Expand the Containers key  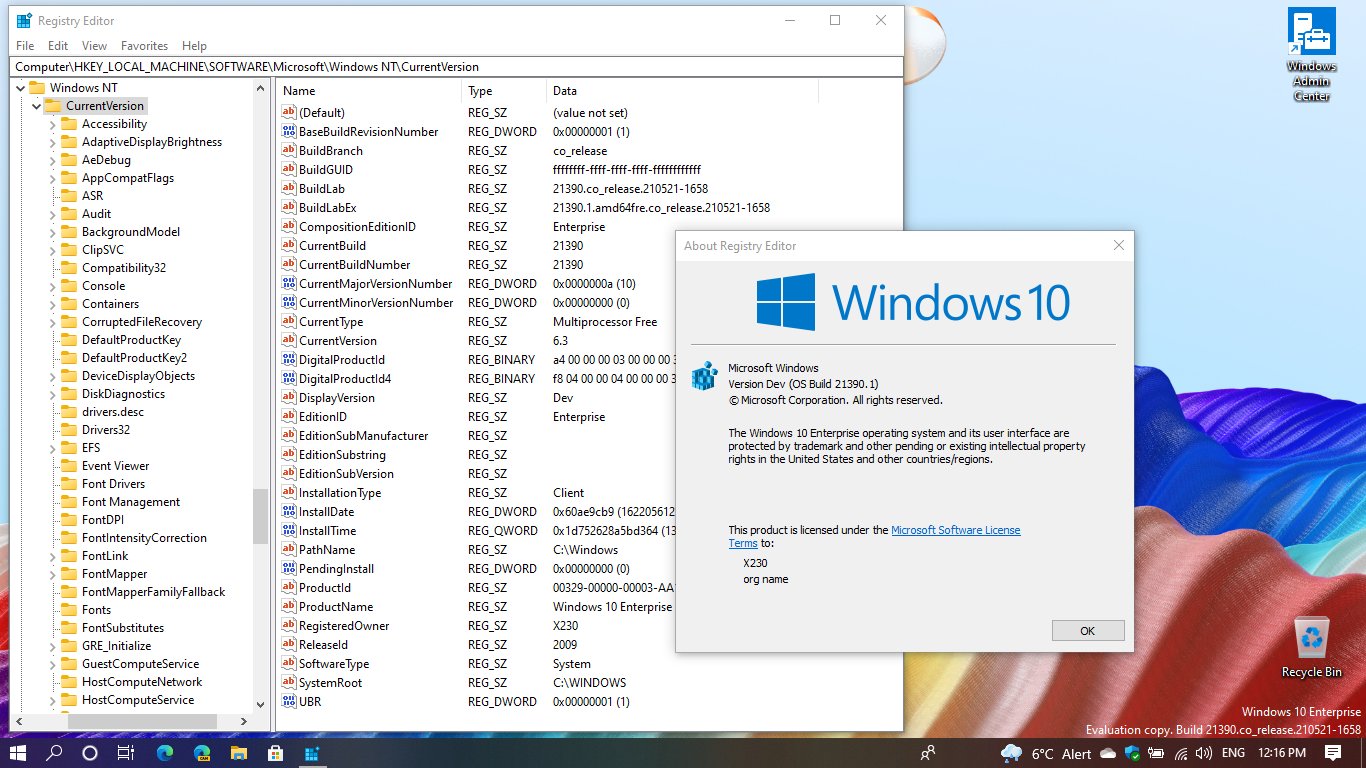pyautogui.click(x=53, y=304)
